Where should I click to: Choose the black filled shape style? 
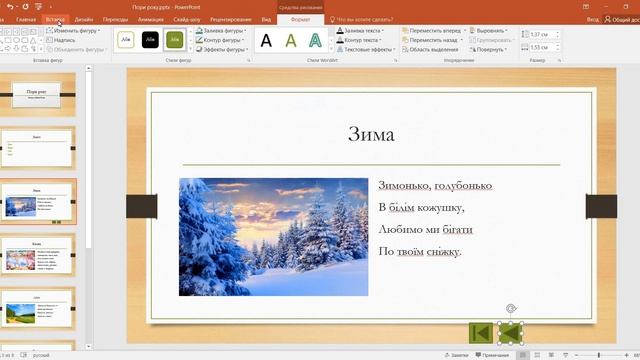[150, 40]
